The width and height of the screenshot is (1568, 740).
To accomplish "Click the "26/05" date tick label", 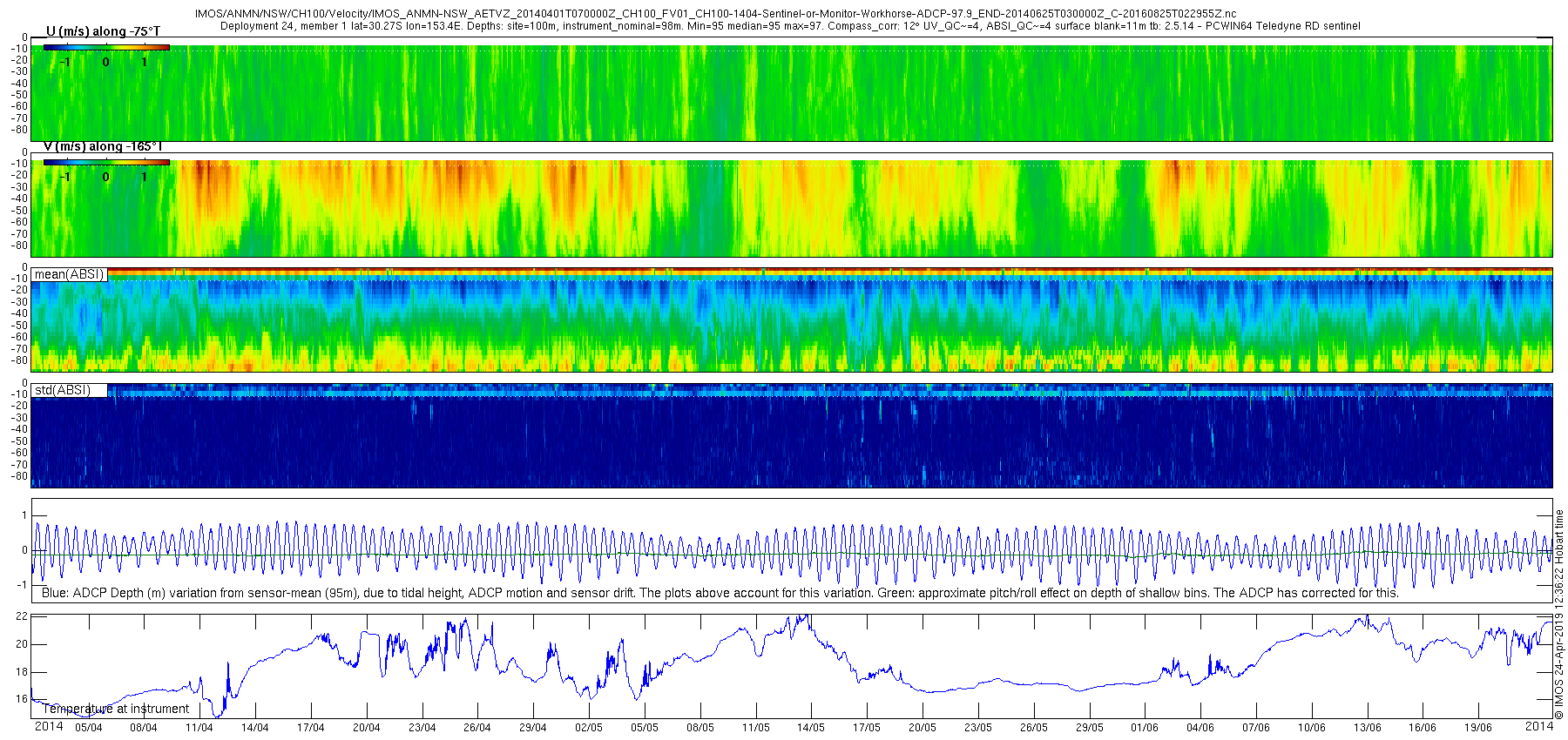I will 1034,728.
